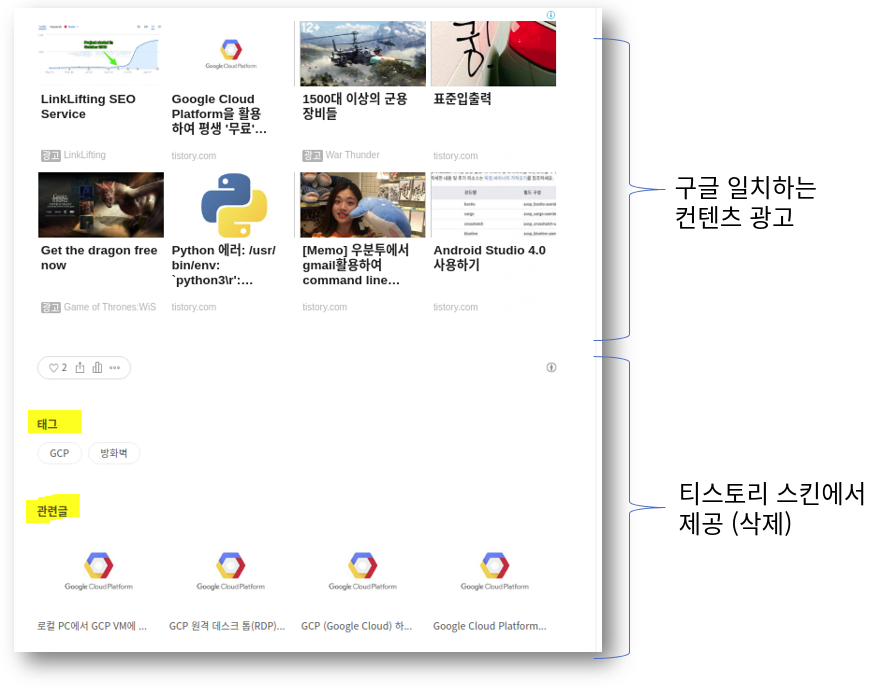Open the Google Cloud Platform logo thumbnail in ads
This screenshot has width=895, height=689.
231,53
